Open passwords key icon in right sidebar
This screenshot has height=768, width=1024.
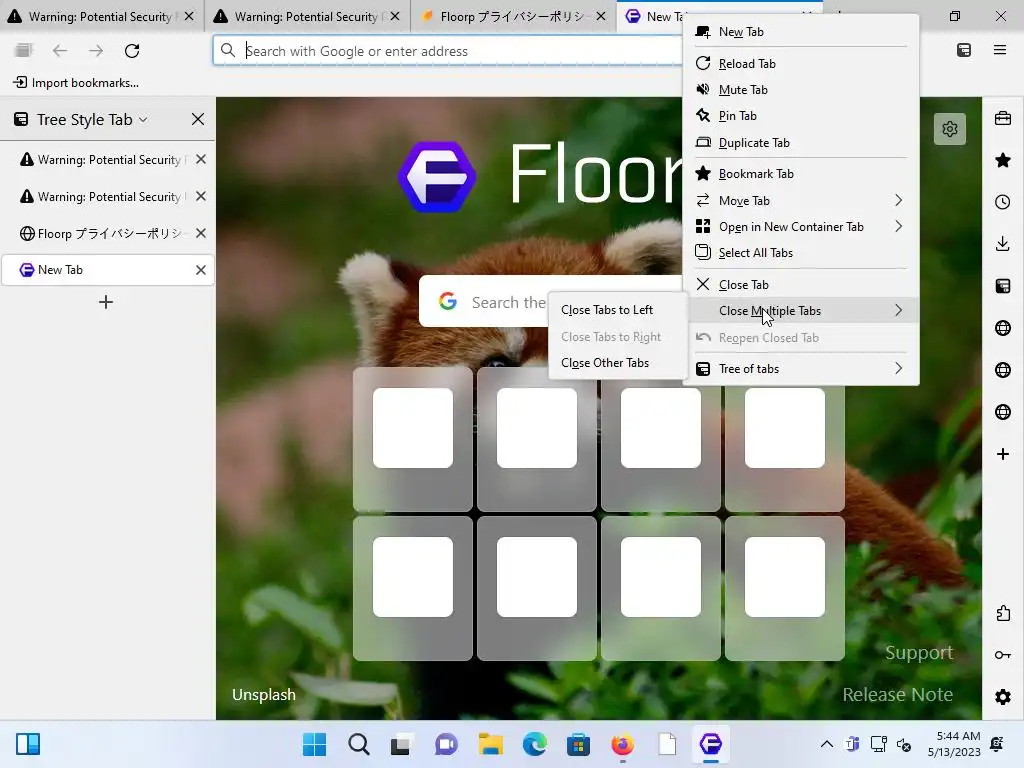coord(1003,655)
